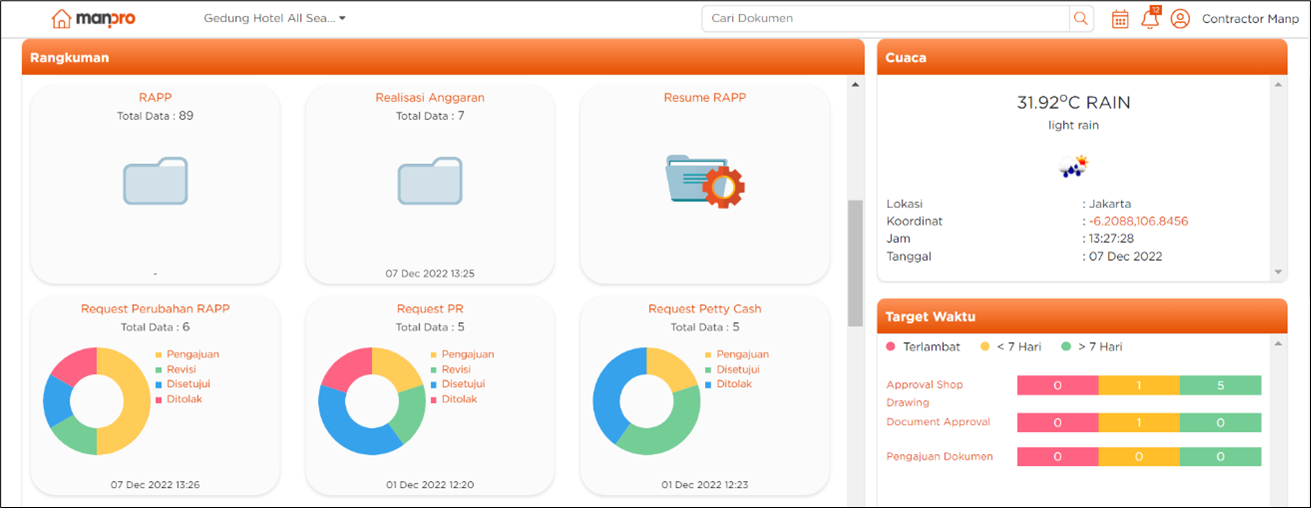The height and width of the screenshot is (508, 1311).
Task: Open the notifications bell icon
Action: click(1150, 19)
